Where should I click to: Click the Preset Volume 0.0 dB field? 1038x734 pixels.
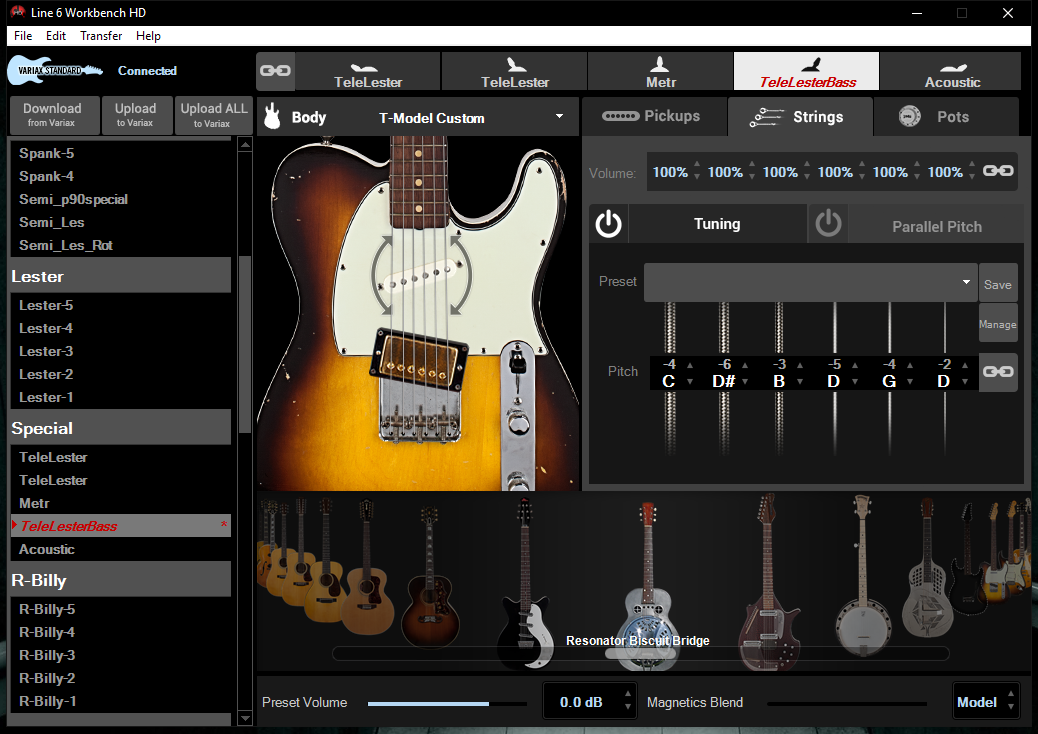click(583, 702)
